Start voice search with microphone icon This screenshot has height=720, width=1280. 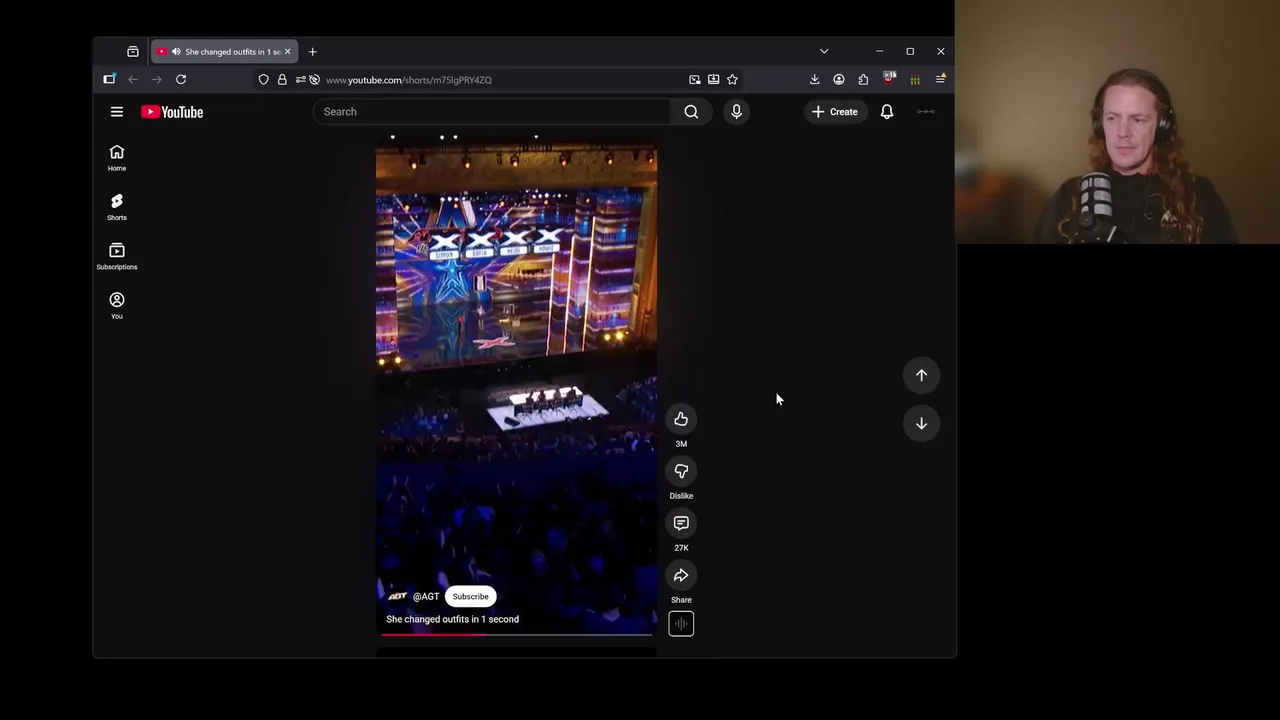736,112
